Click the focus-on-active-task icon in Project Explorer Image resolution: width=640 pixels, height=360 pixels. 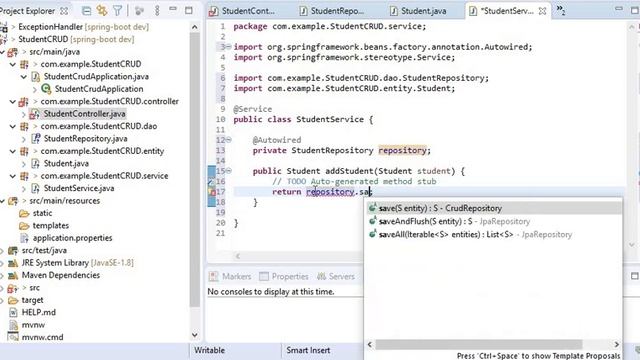point(139,11)
